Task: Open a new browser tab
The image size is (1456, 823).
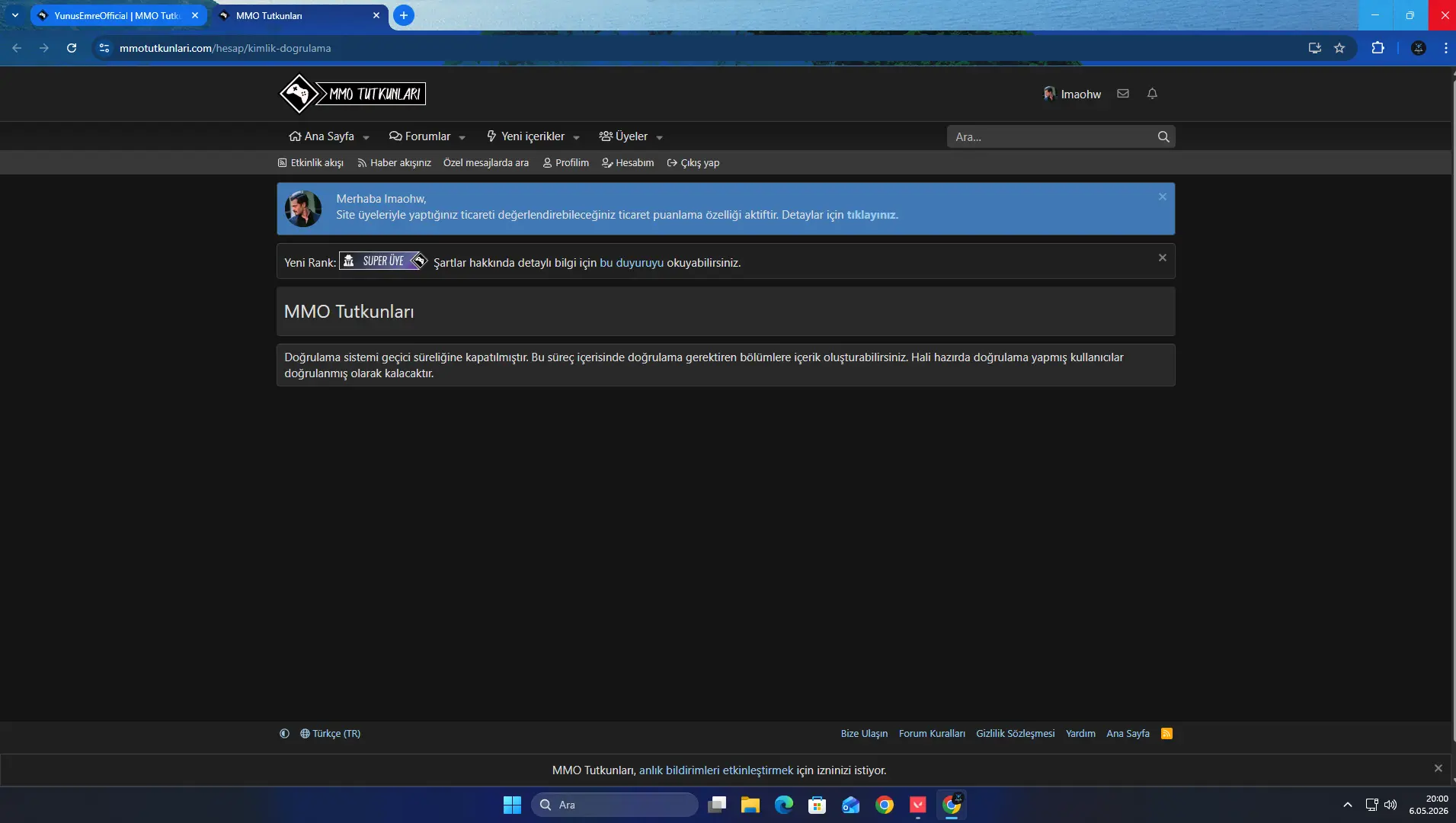Action: pyautogui.click(x=404, y=15)
